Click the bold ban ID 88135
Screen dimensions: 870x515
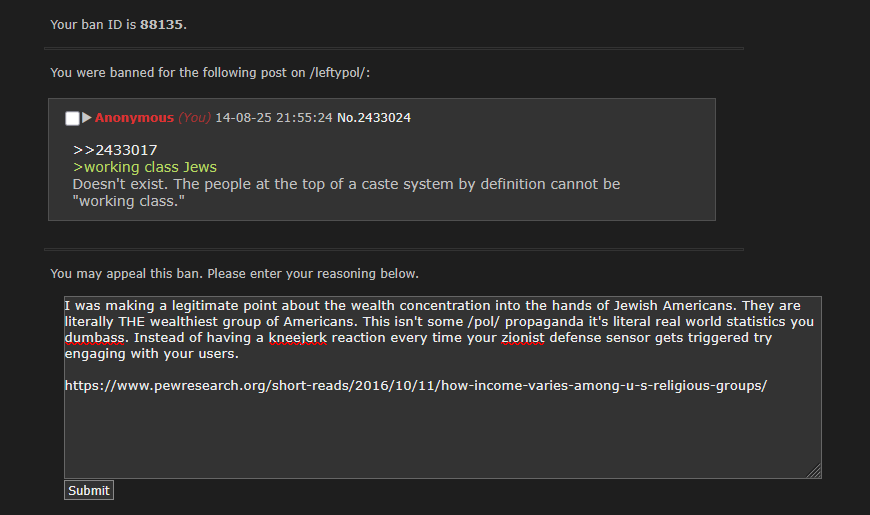point(161,24)
